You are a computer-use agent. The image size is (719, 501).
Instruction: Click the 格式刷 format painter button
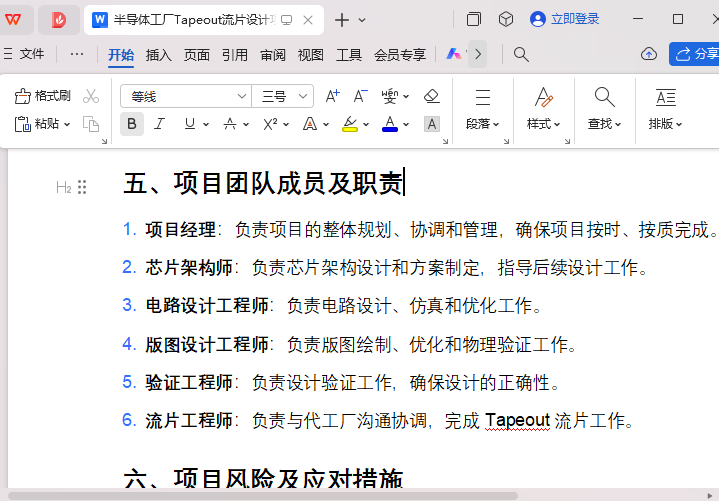[43, 96]
